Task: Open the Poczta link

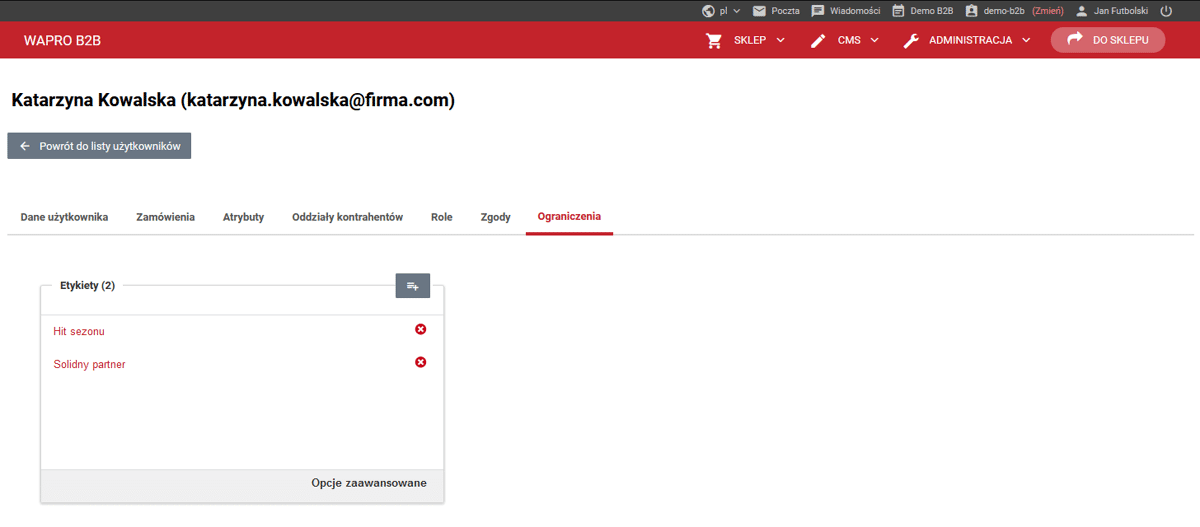Action: coord(785,11)
